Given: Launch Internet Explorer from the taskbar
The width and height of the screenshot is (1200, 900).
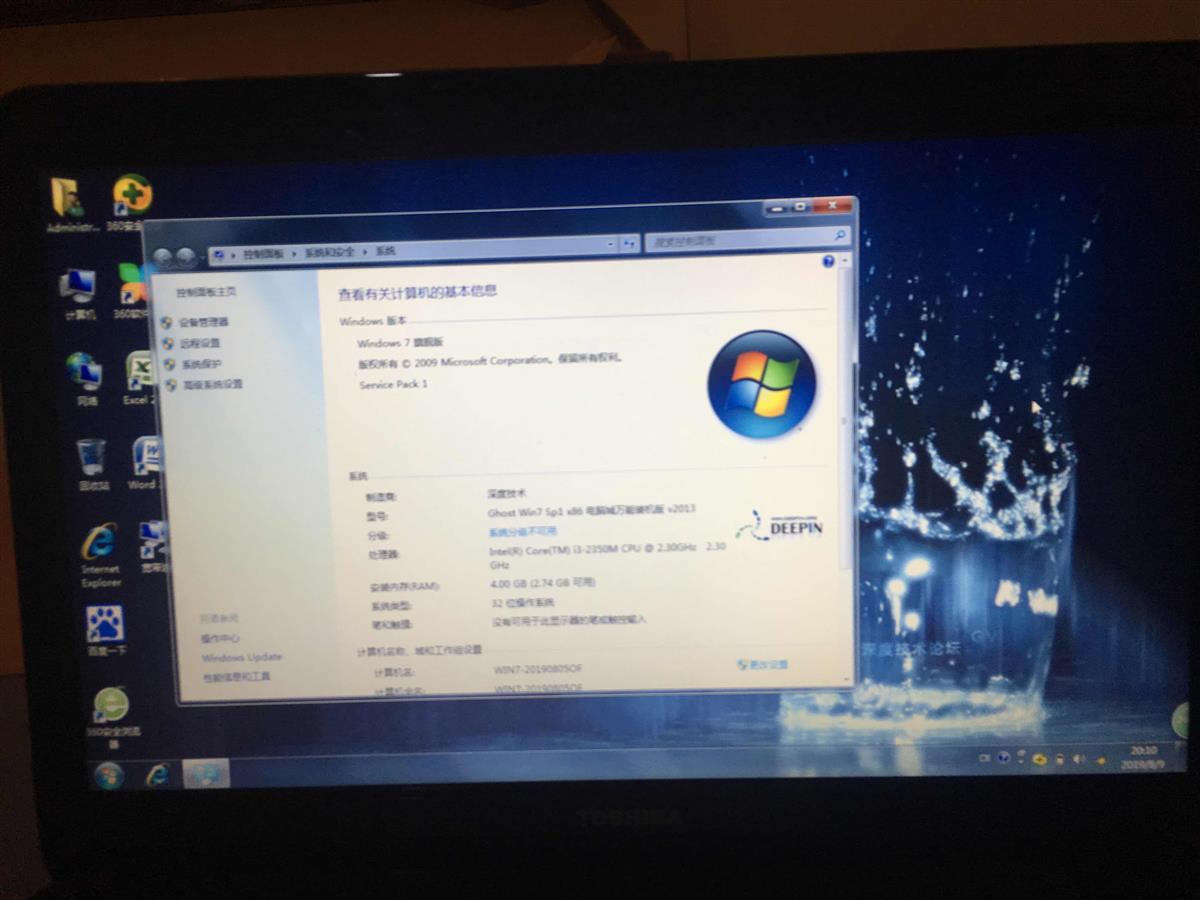Looking at the screenshot, I should [x=157, y=775].
